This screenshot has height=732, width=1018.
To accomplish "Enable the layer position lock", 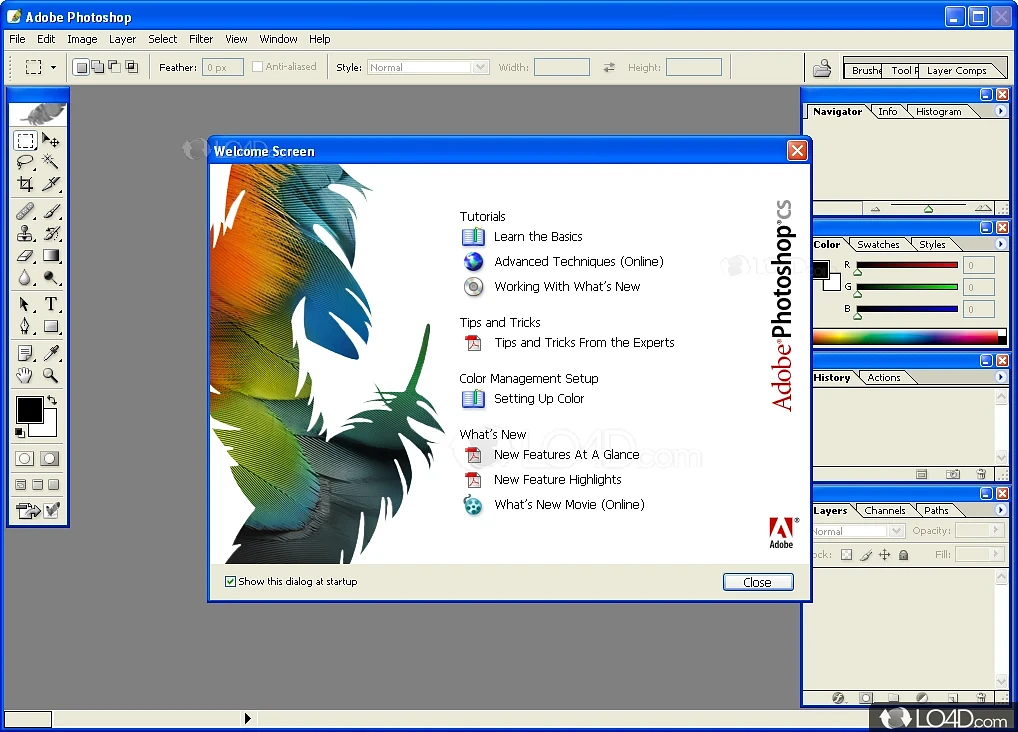I will pyautogui.click(x=884, y=554).
